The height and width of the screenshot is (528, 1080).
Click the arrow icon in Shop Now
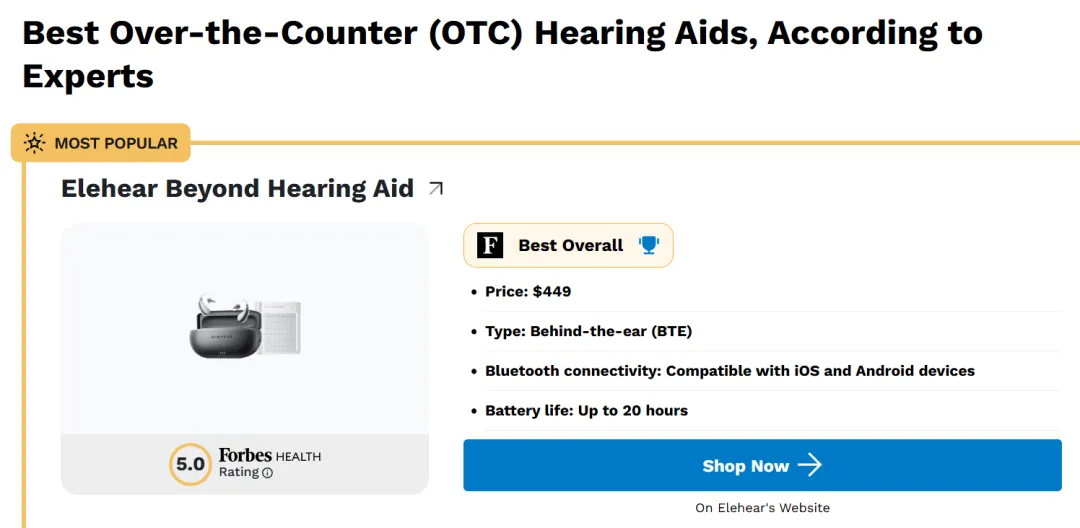[810, 465]
